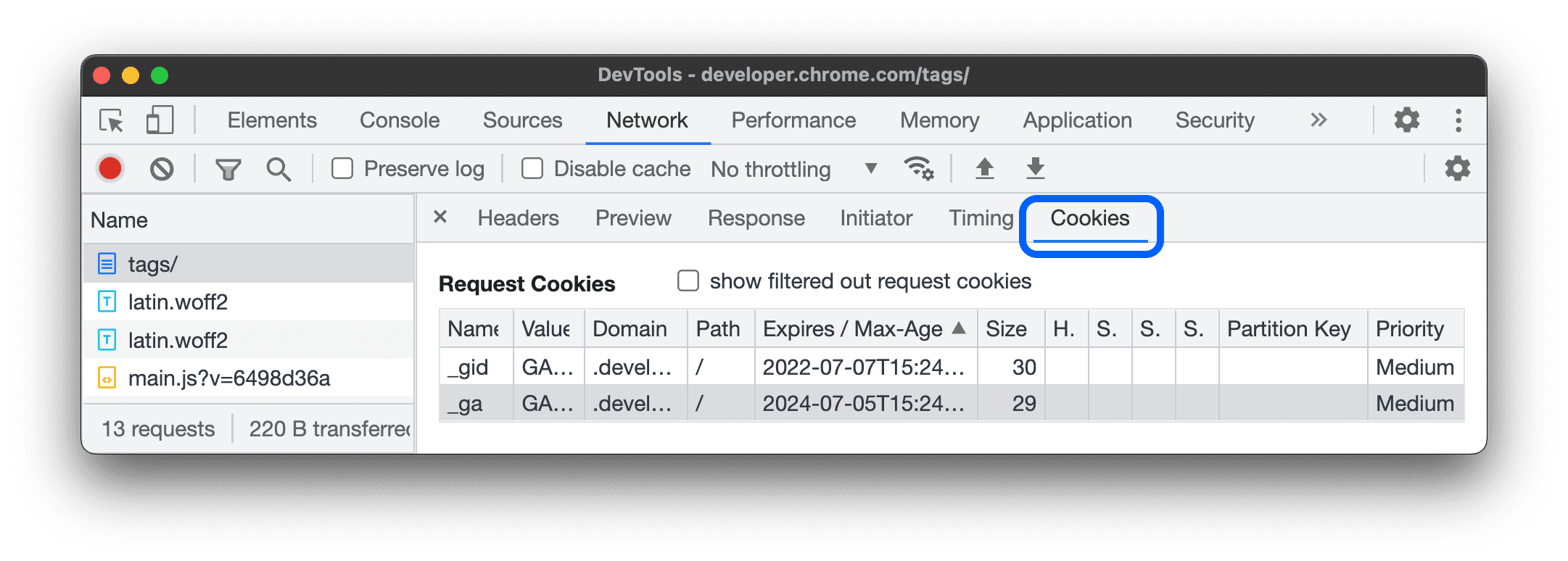
Task: Select the main.js request in the list
Action: [229, 378]
